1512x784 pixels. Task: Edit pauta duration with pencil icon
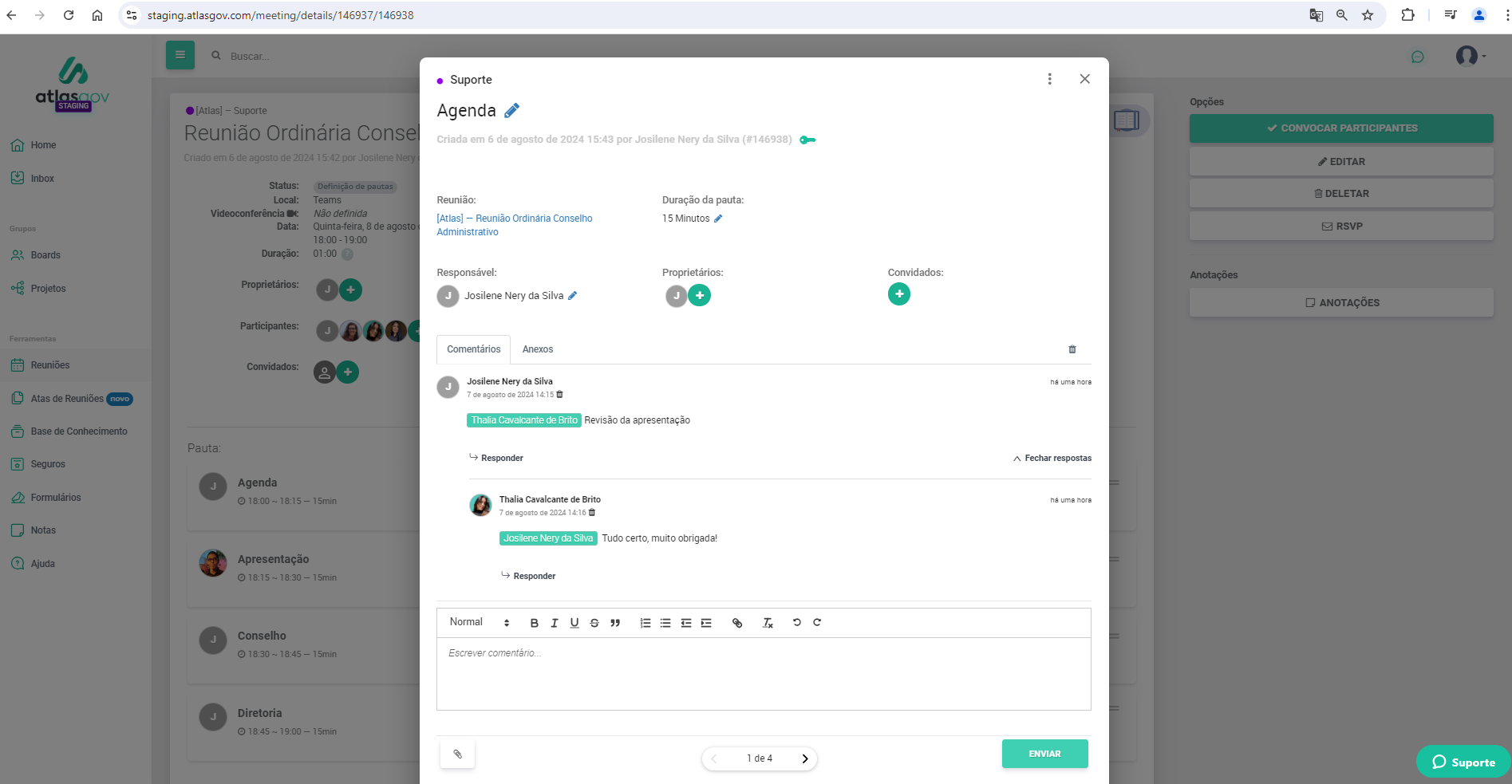click(718, 219)
